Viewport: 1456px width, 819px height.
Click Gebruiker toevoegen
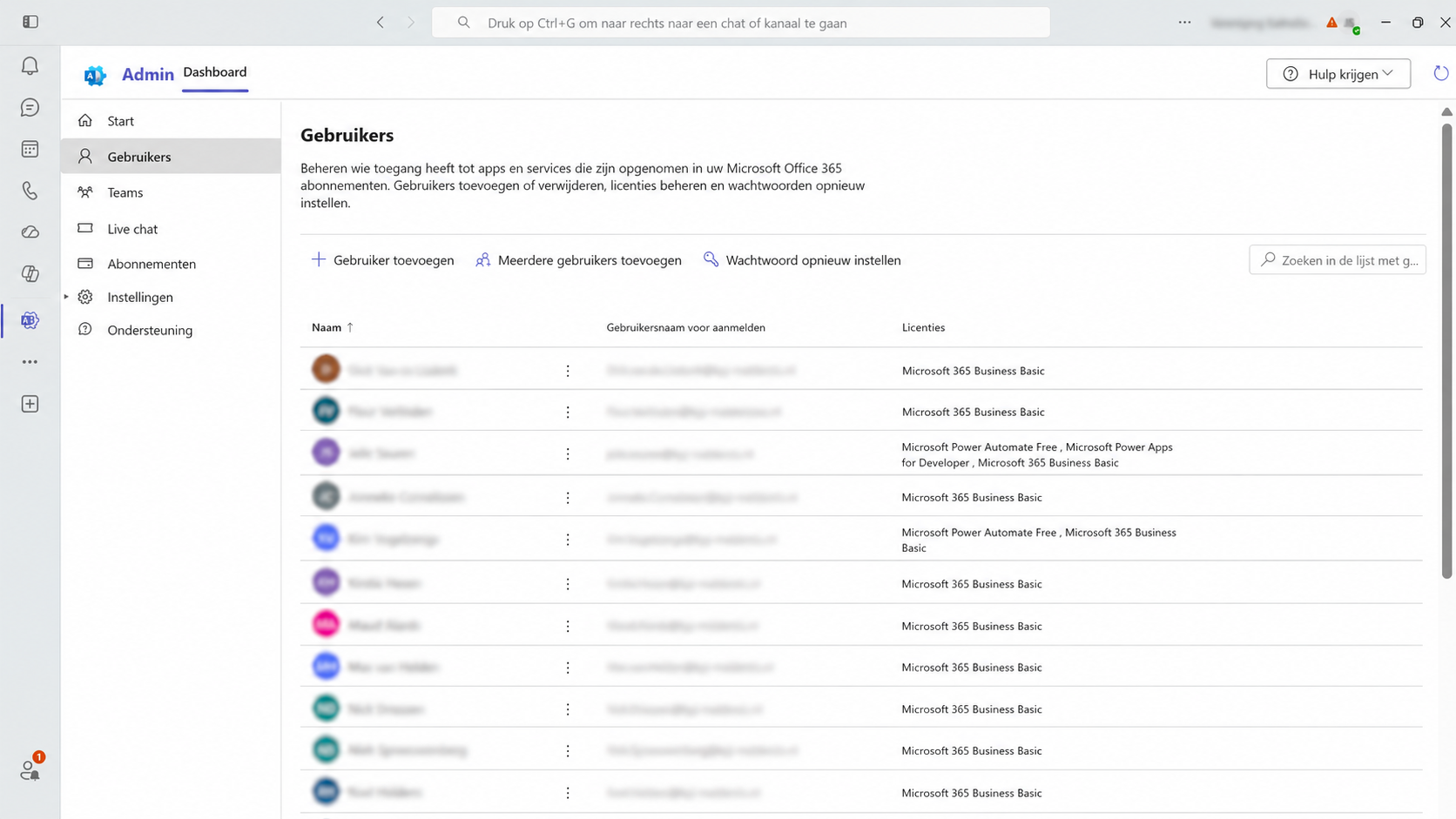(x=382, y=260)
